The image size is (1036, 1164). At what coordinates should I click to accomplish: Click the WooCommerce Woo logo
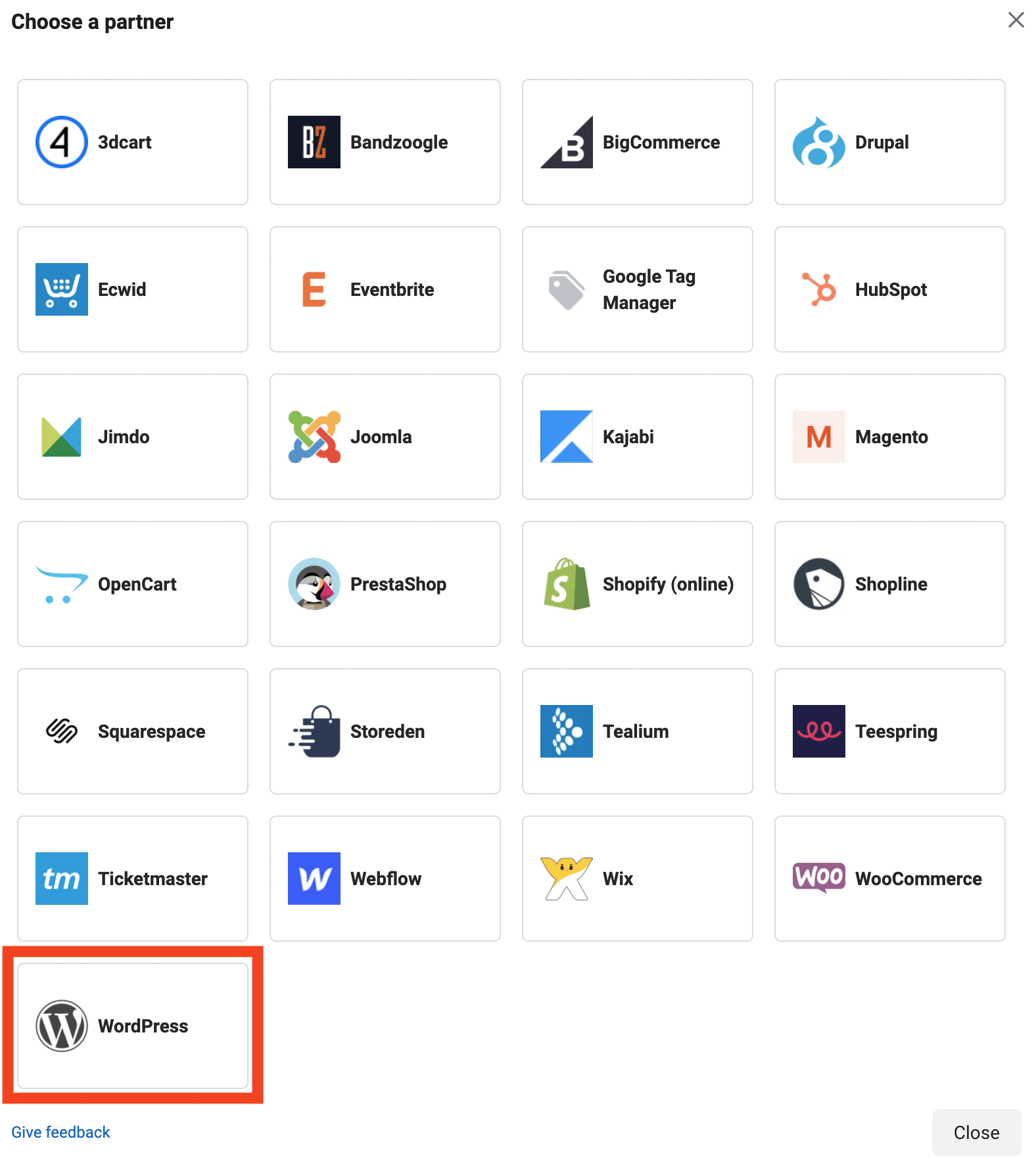point(819,877)
